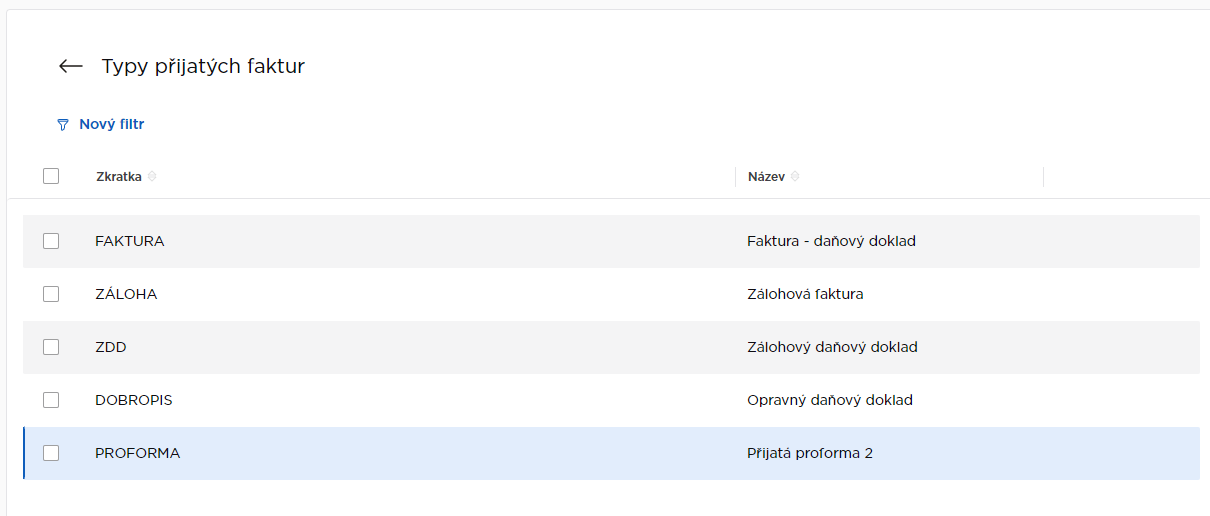Open the FAKTURA invoice type row

pyautogui.click(x=130, y=241)
